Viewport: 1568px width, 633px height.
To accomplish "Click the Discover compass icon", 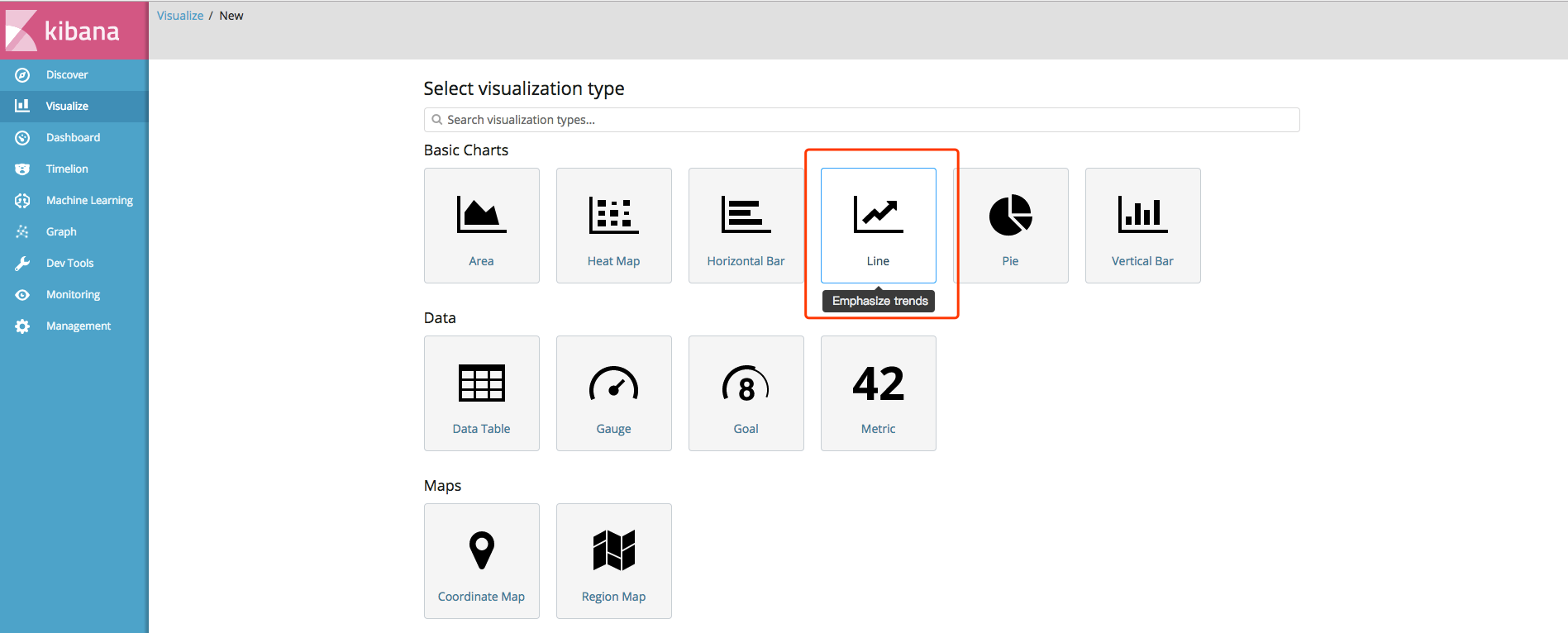I will [x=22, y=75].
